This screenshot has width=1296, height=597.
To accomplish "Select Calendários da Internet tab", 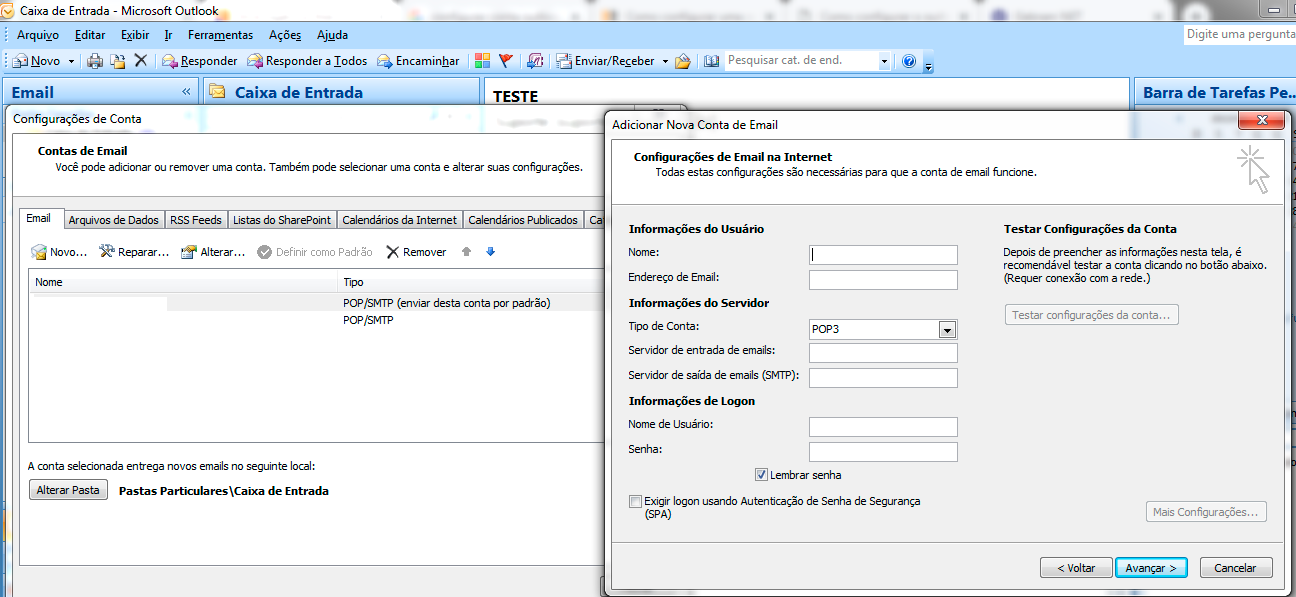I will [x=399, y=220].
